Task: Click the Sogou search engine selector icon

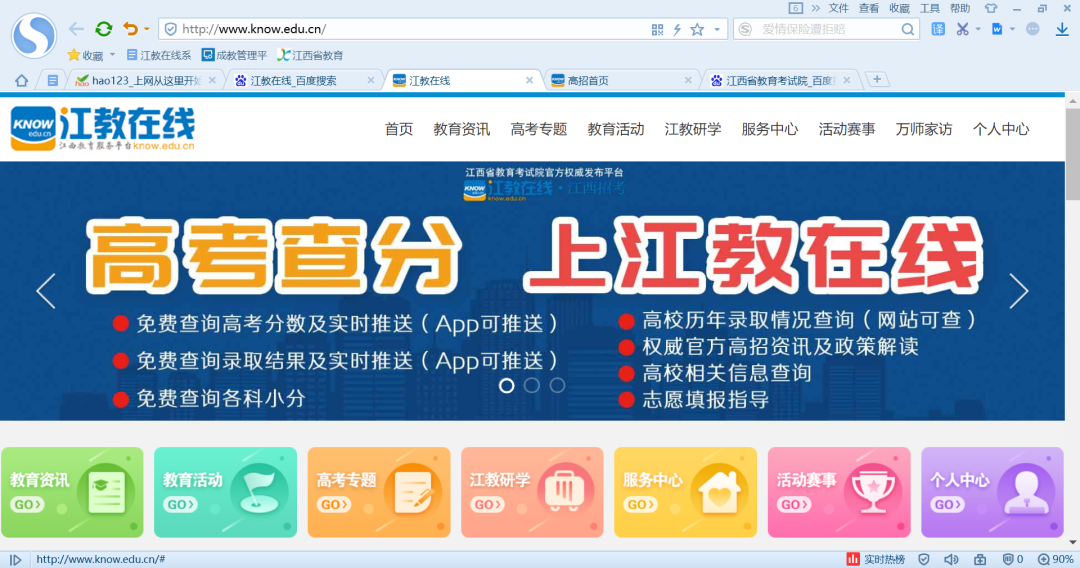Action: click(x=745, y=29)
